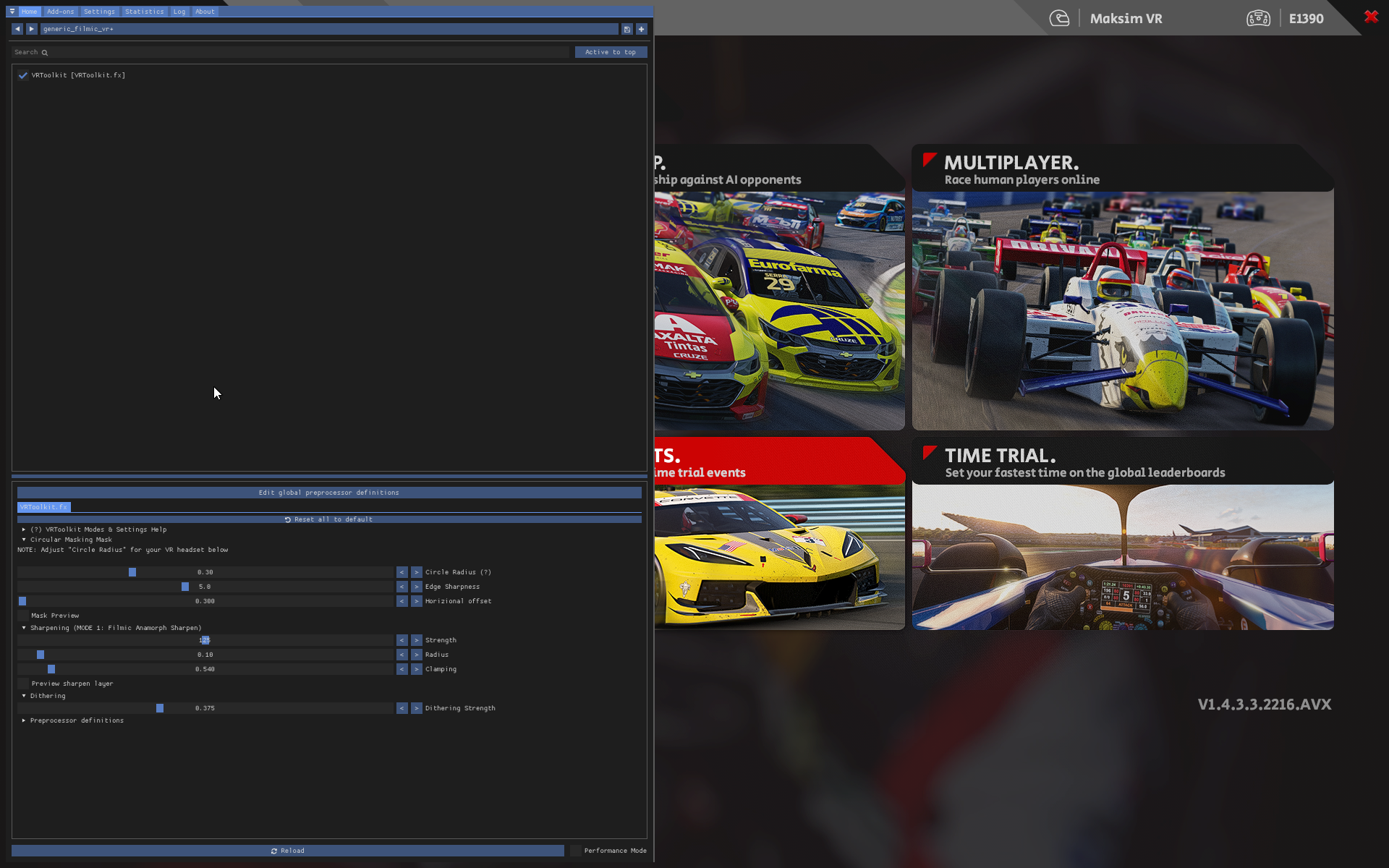Disable the VRToolkit effect checkbox
This screenshot has width=1389, height=868.
pyautogui.click(x=23, y=75)
